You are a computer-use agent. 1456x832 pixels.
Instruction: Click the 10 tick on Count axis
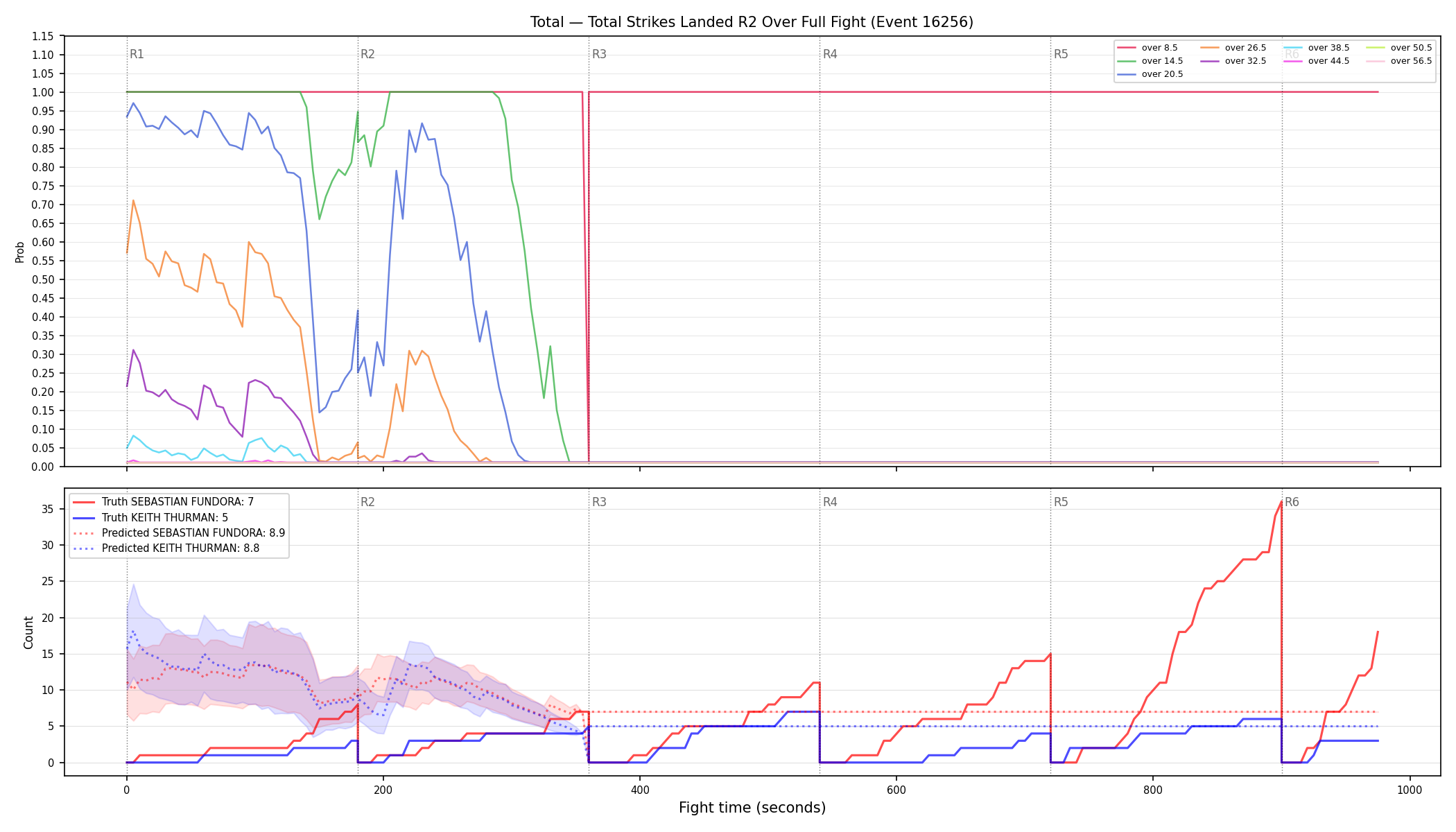tap(48, 691)
